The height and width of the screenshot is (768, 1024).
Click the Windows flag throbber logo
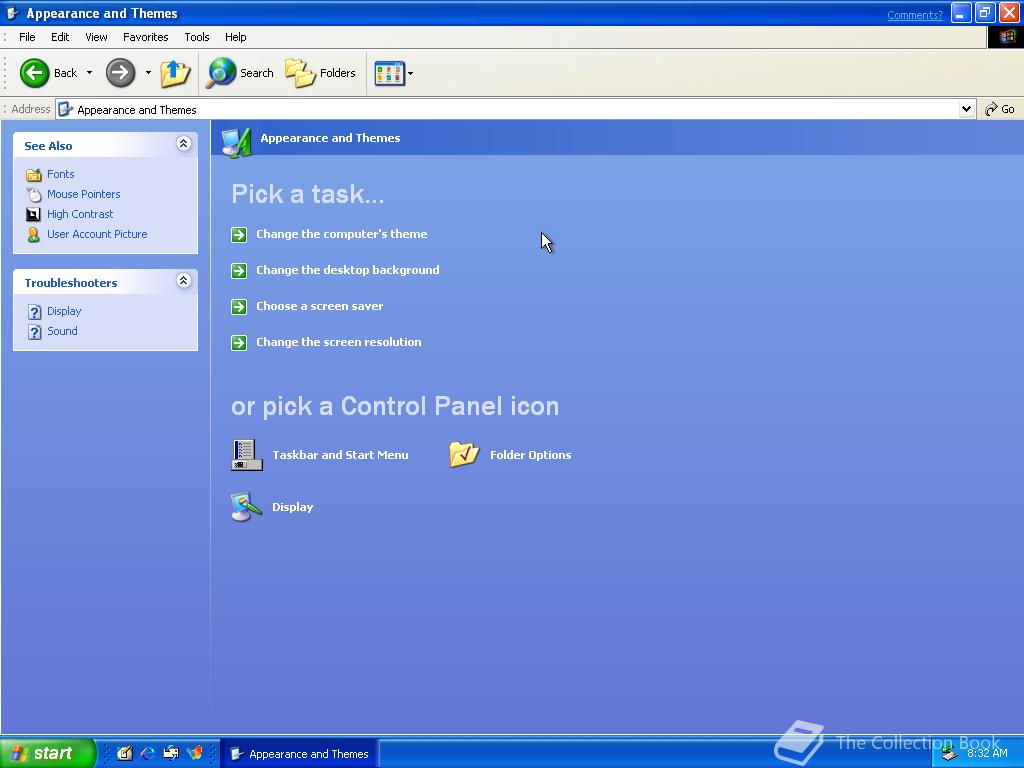coord(1006,37)
